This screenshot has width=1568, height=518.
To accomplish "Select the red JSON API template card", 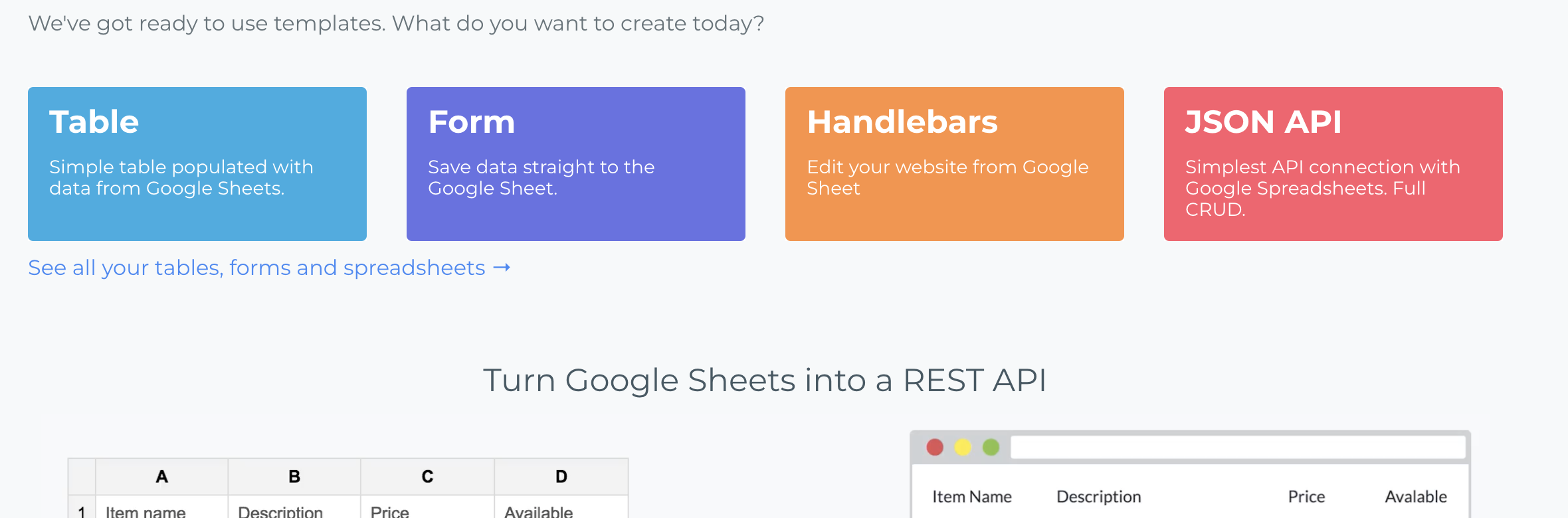I will pyautogui.click(x=1333, y=164).
